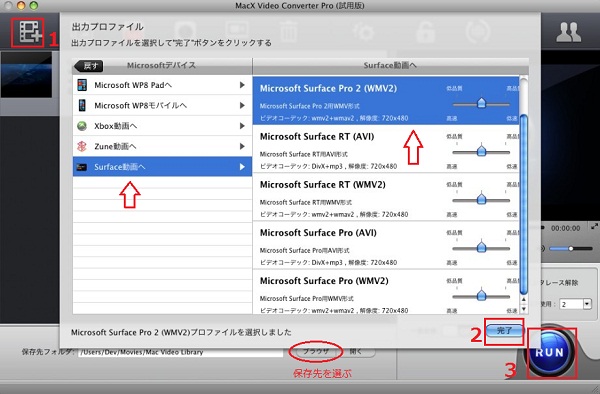600x394 pixels.
Task: Select the Xbox video category
Action: [x=162, y=126]
